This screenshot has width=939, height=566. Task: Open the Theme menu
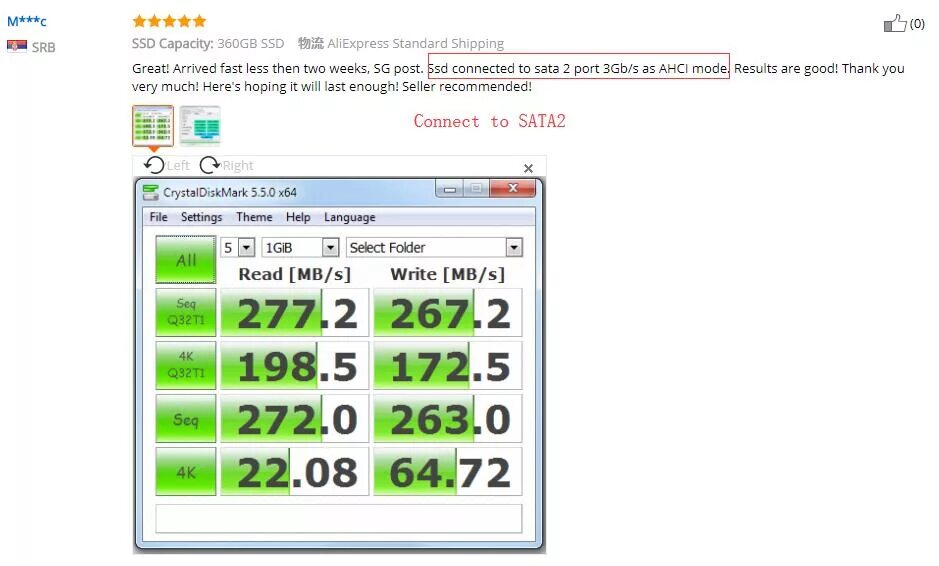point(254,217)
